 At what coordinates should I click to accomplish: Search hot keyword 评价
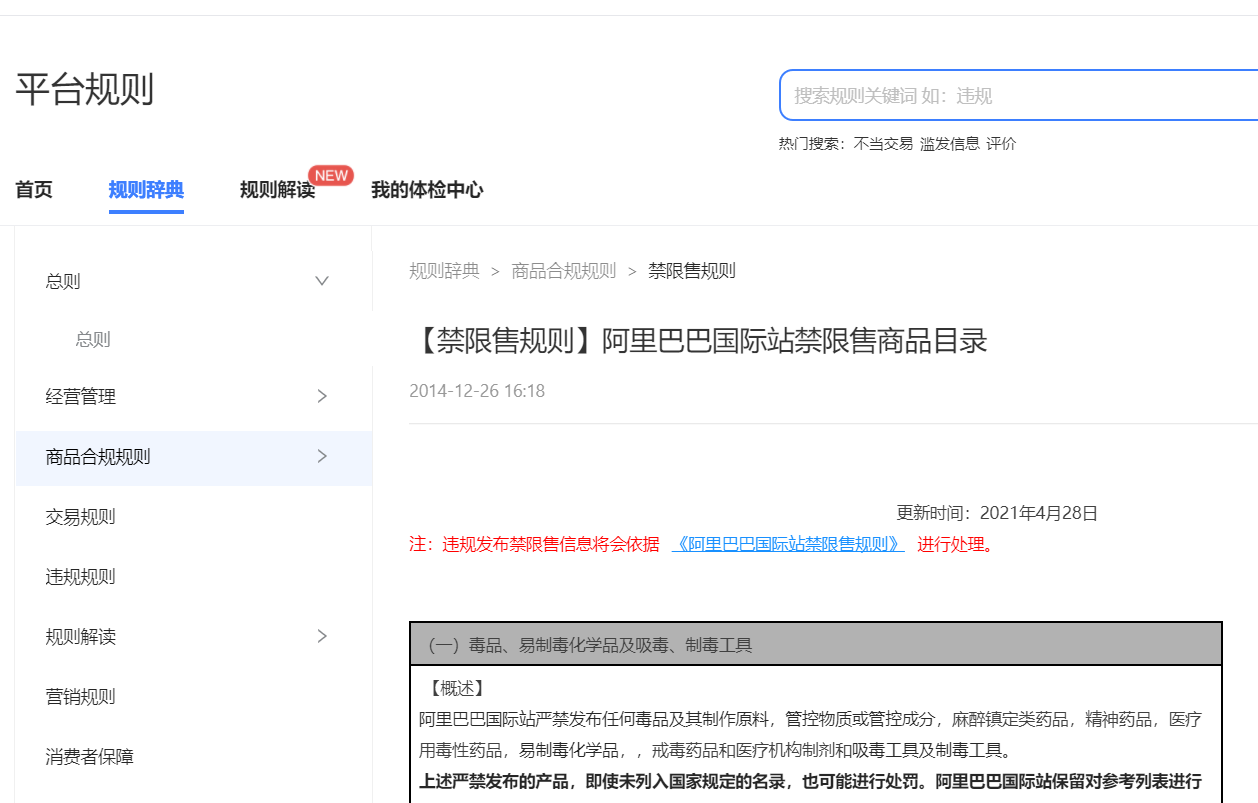click(1001, 144)
